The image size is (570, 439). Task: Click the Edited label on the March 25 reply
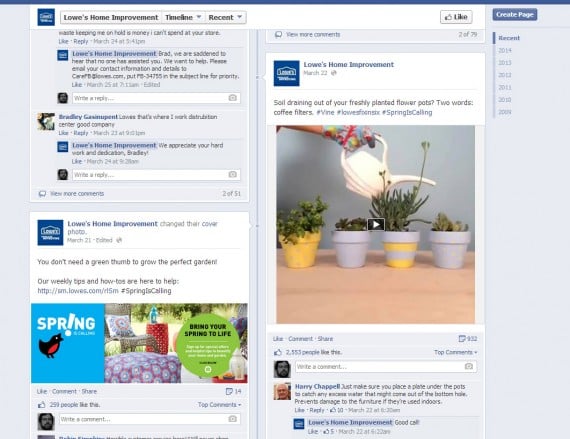tap(152, 85)
